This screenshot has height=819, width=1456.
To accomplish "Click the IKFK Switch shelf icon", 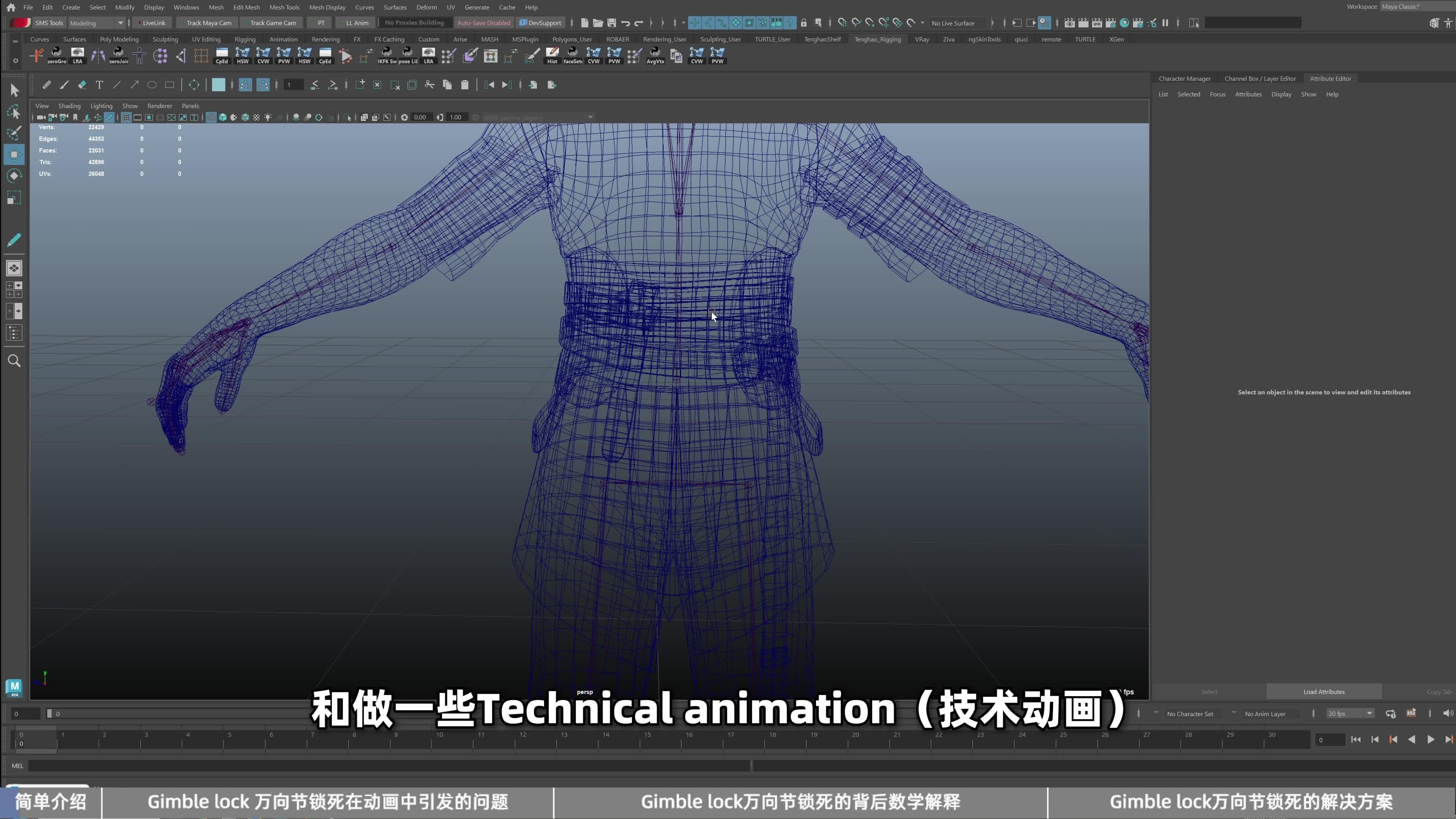I will (387, 55).
